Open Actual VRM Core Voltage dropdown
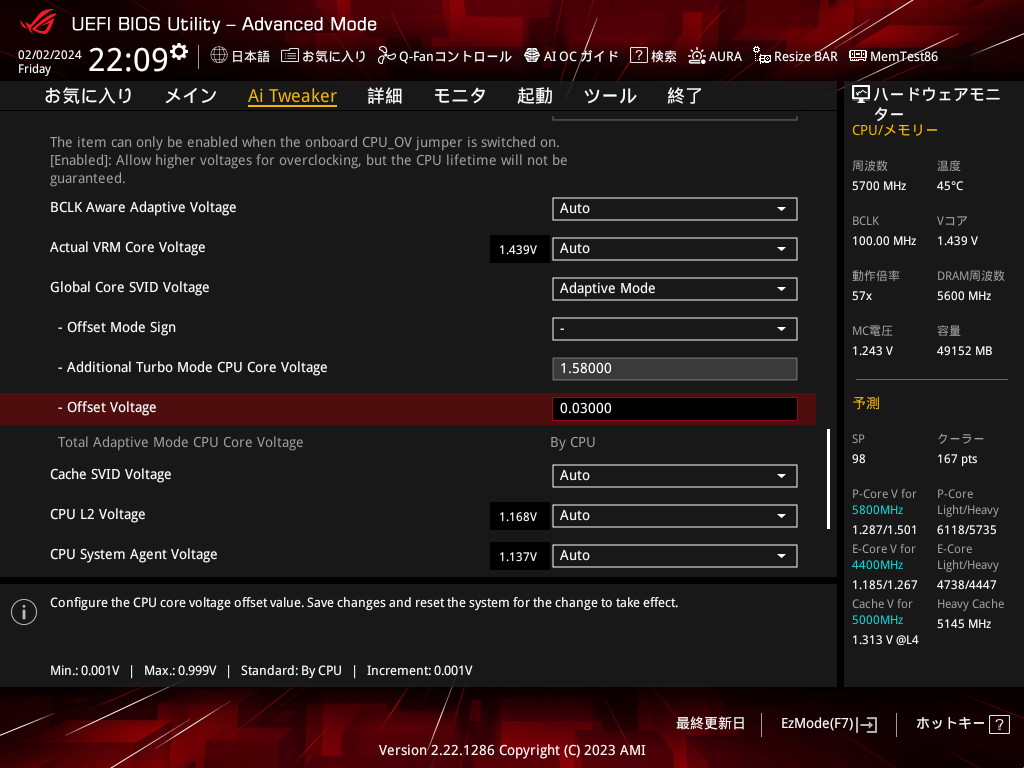The image size is (1024, 768). point(675,249)
